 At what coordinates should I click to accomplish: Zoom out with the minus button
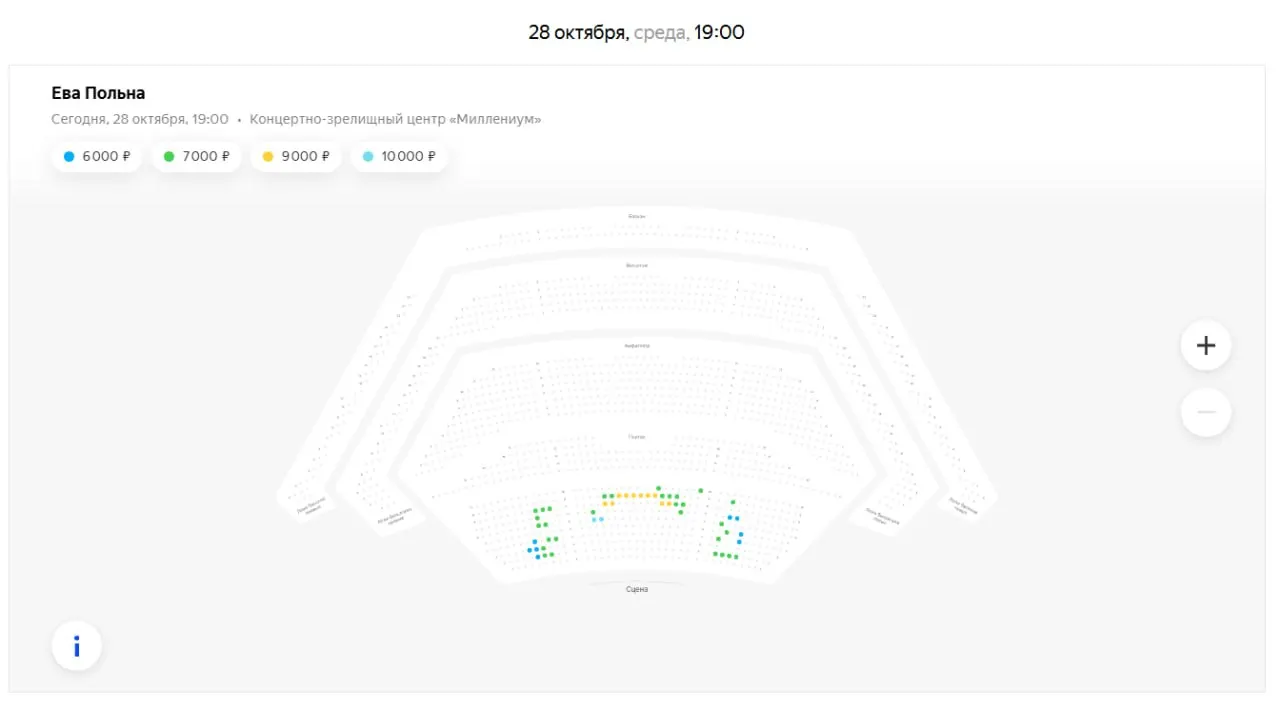(x=1206, y=412)
